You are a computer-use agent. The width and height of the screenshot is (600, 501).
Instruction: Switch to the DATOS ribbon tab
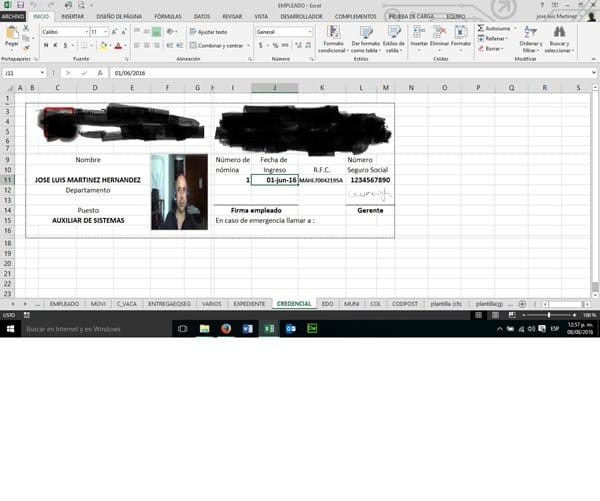coord(202,16)
